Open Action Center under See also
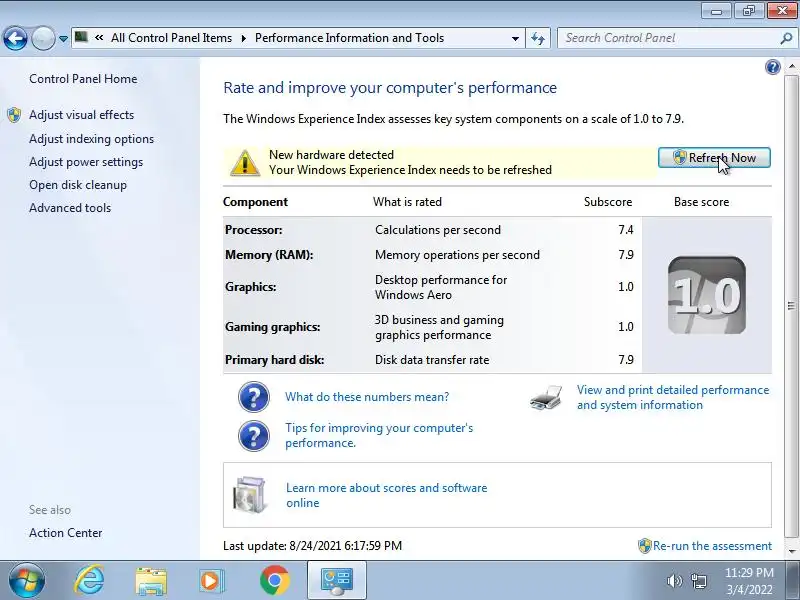Screen dimensions: 800x600 [65, 533]
